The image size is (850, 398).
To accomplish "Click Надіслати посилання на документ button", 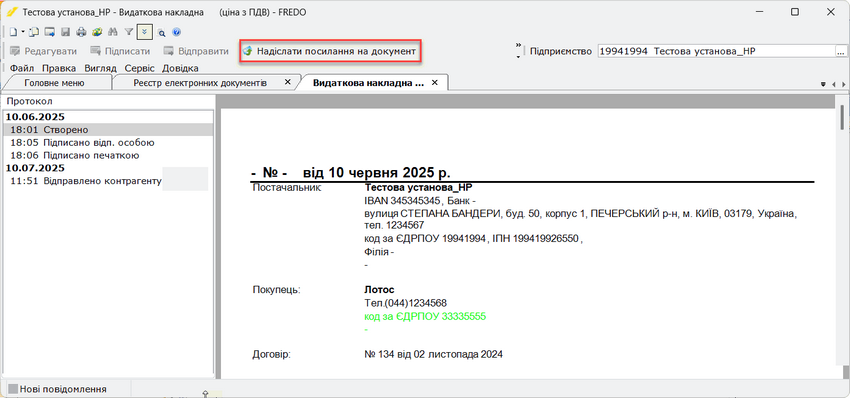I will pyautogui.click(x=330, y=52).
